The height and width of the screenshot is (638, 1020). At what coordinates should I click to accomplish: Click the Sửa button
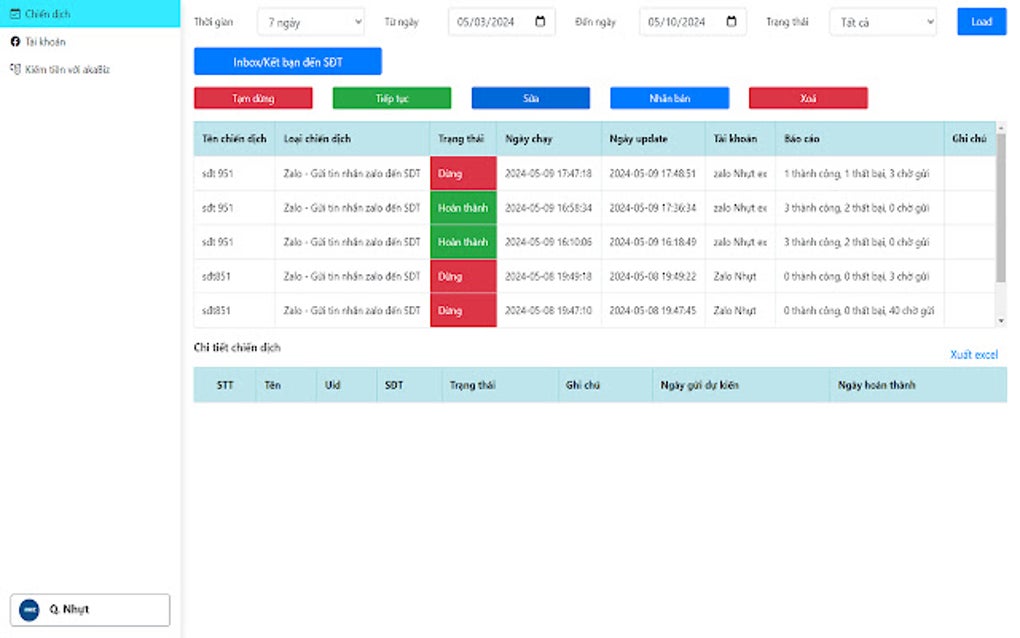[531, 98]
